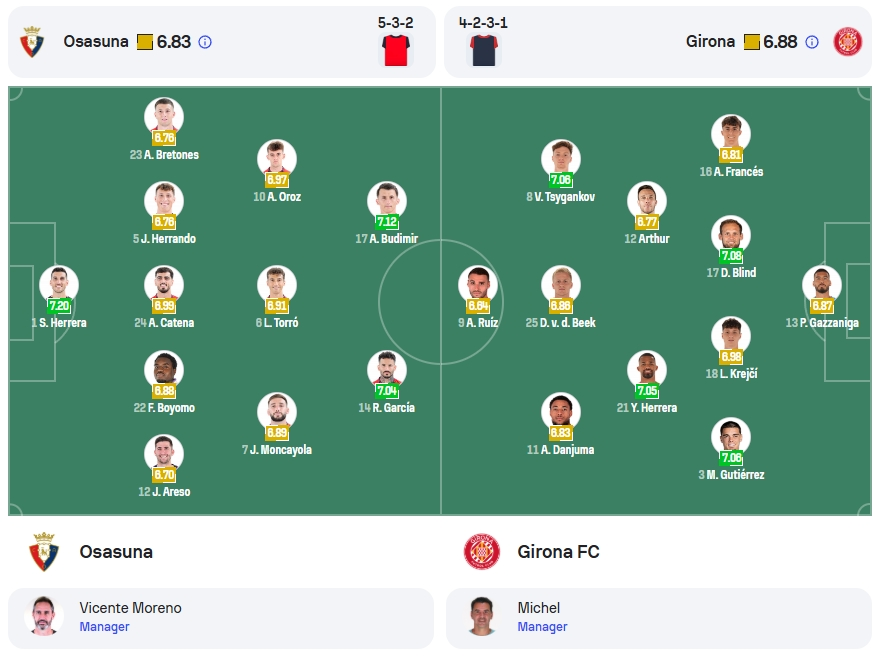Click the Vicente Moreno manager photo
Image resolution: width=873 pixels, height=656 pixels.
coord(44,616)
